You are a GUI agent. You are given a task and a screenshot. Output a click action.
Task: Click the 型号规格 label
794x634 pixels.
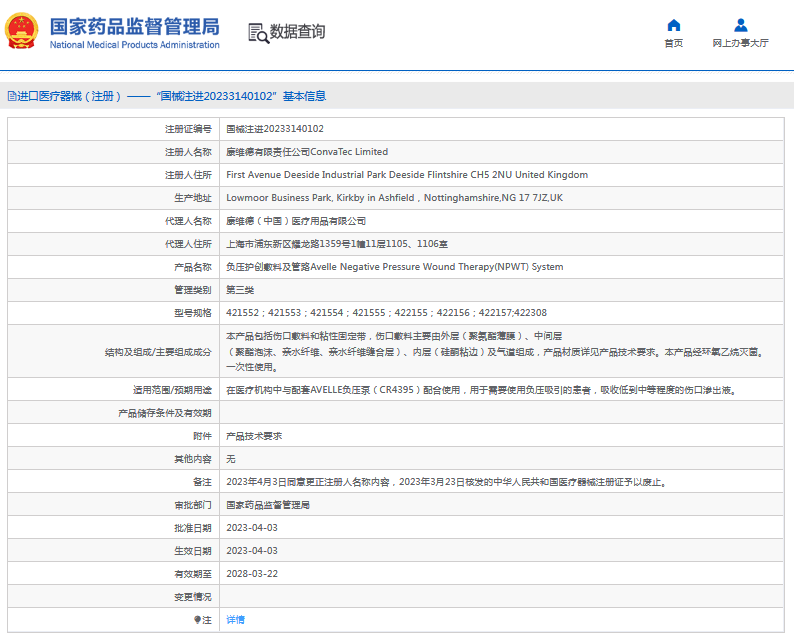(x=193, y=313)
